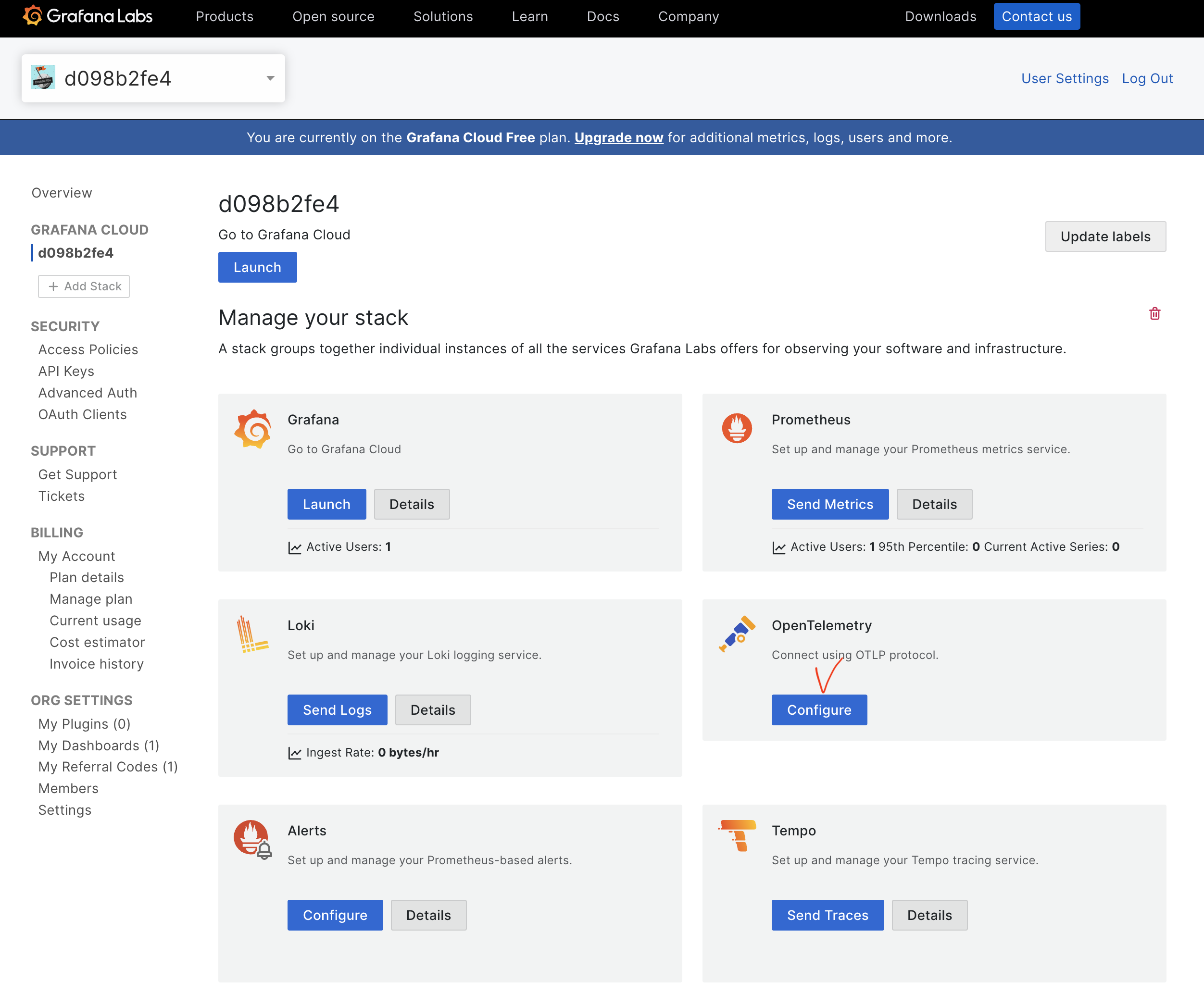Open Tickets
Screen dimensions: 1204x994
tap(61, 497)
